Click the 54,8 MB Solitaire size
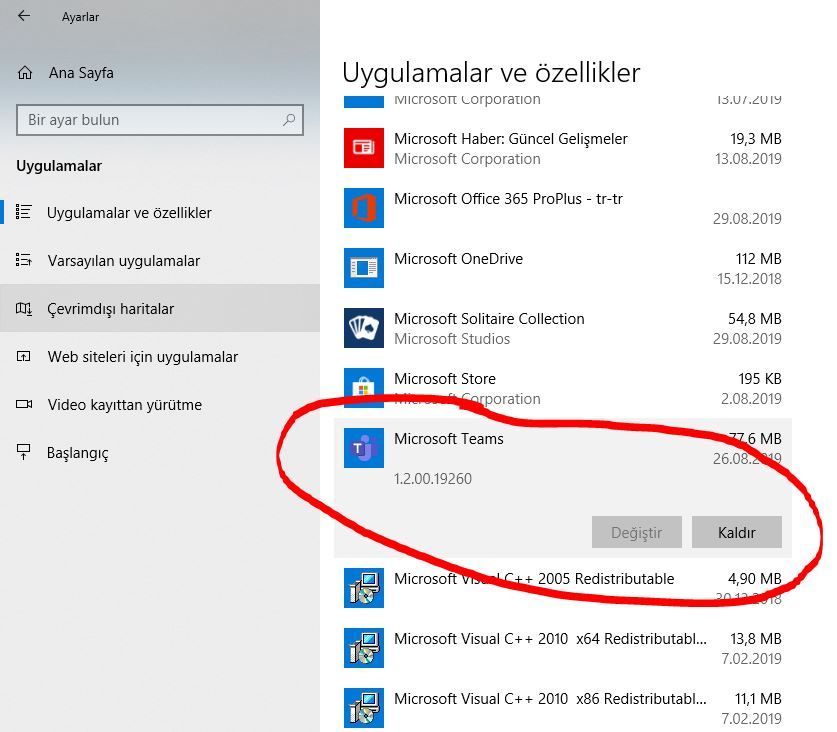This screenshot has width=837, height=732. point(754,319)
